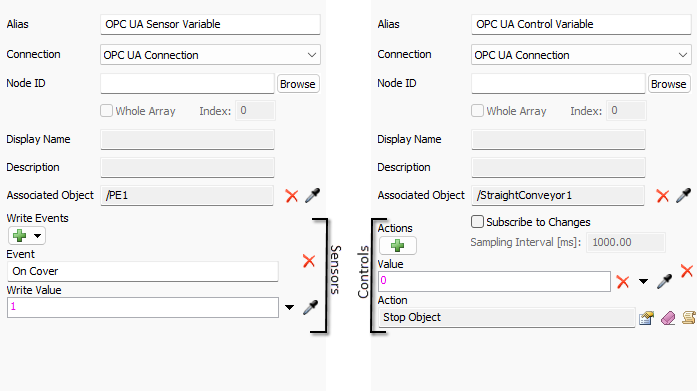
Task: Clear the /PE1 associated object with red X
Action: tap(292, 196)
